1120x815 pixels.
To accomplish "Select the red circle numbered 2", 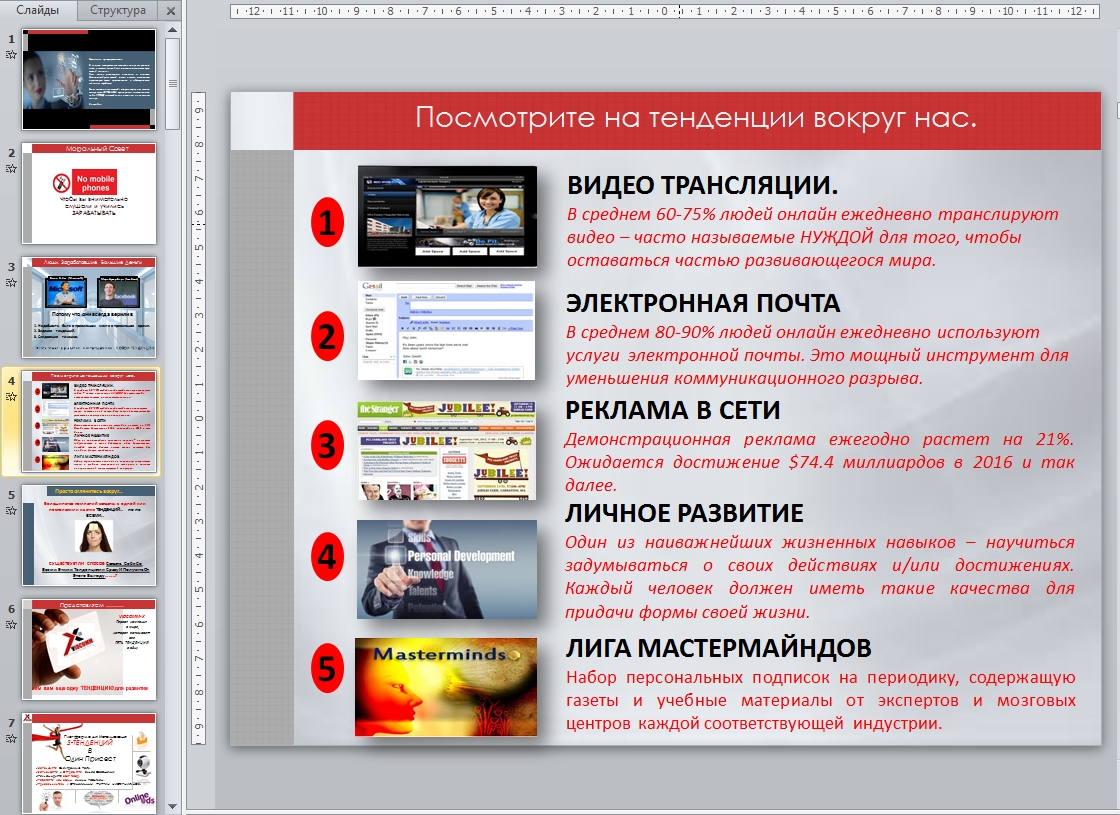I will click(327, 336).
